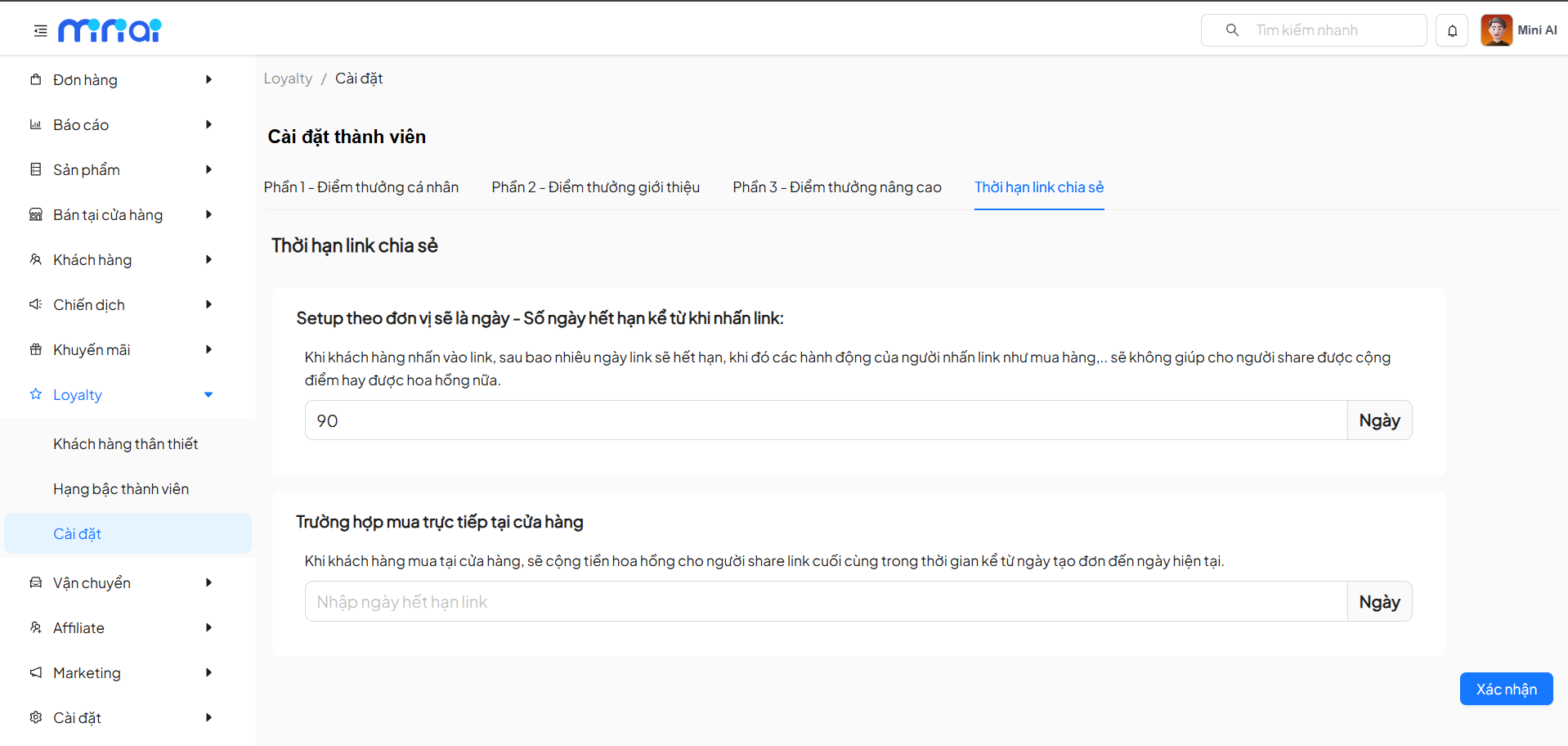Click the Loyalty star icon
Viewport: 1568px width, 746px height.
(36, 394)
